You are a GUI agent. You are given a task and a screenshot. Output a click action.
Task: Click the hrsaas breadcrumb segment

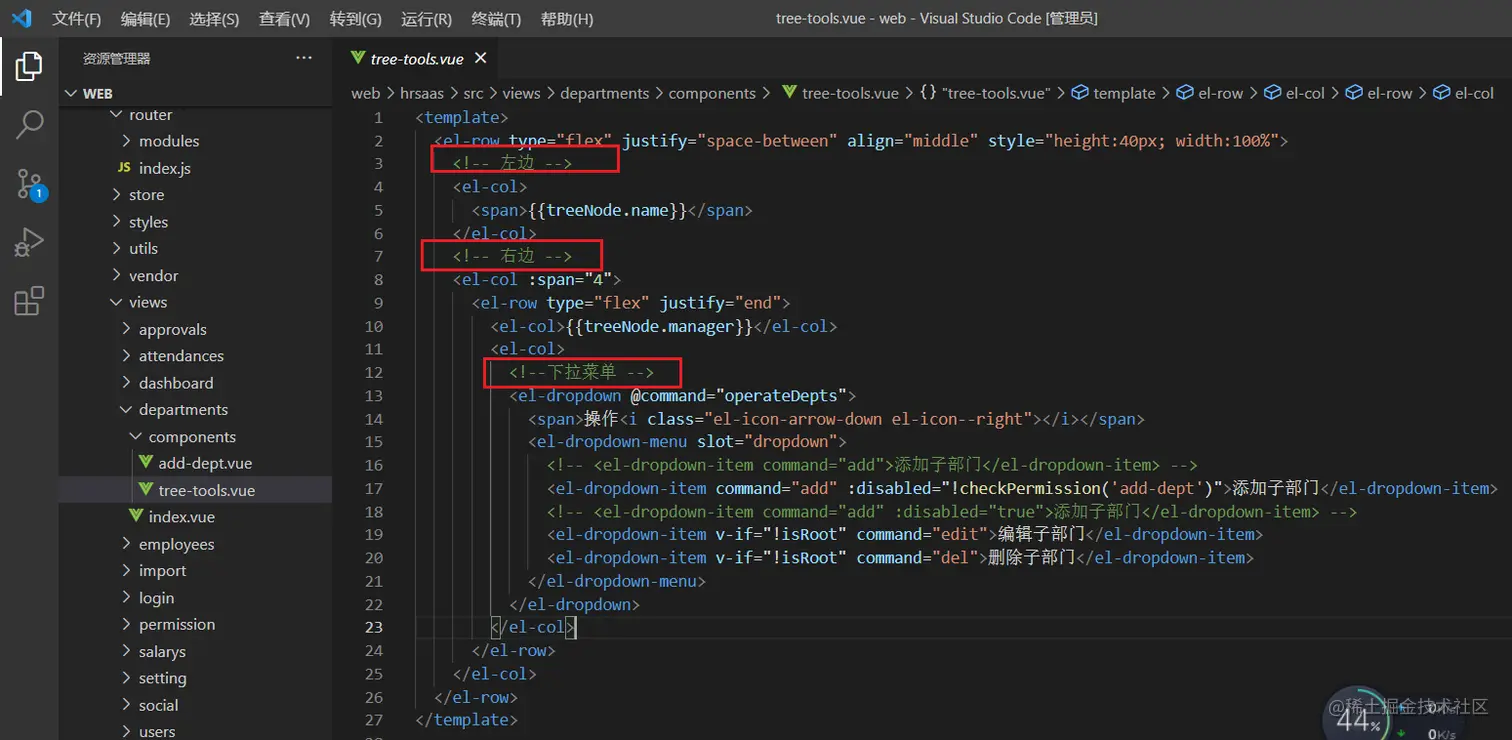click(x=420, y=93)
